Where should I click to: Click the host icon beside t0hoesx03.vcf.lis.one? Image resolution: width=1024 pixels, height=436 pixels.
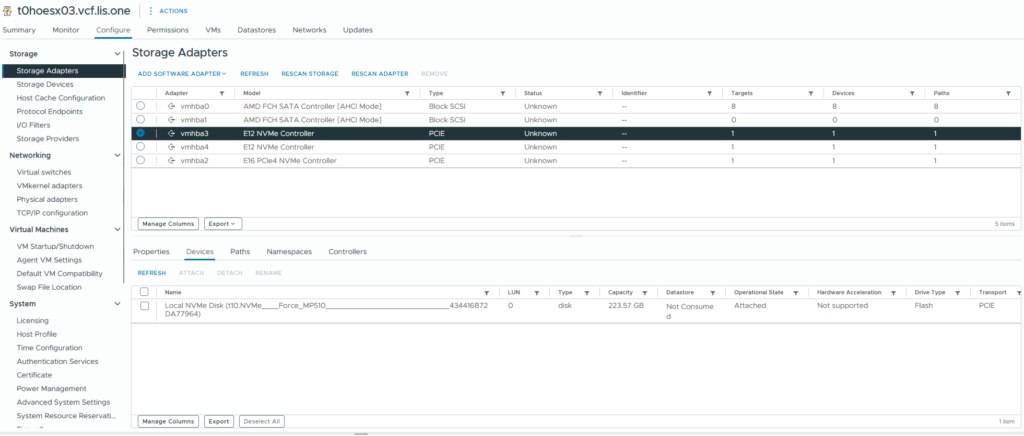pyautogui.click(x=8, y=10)
